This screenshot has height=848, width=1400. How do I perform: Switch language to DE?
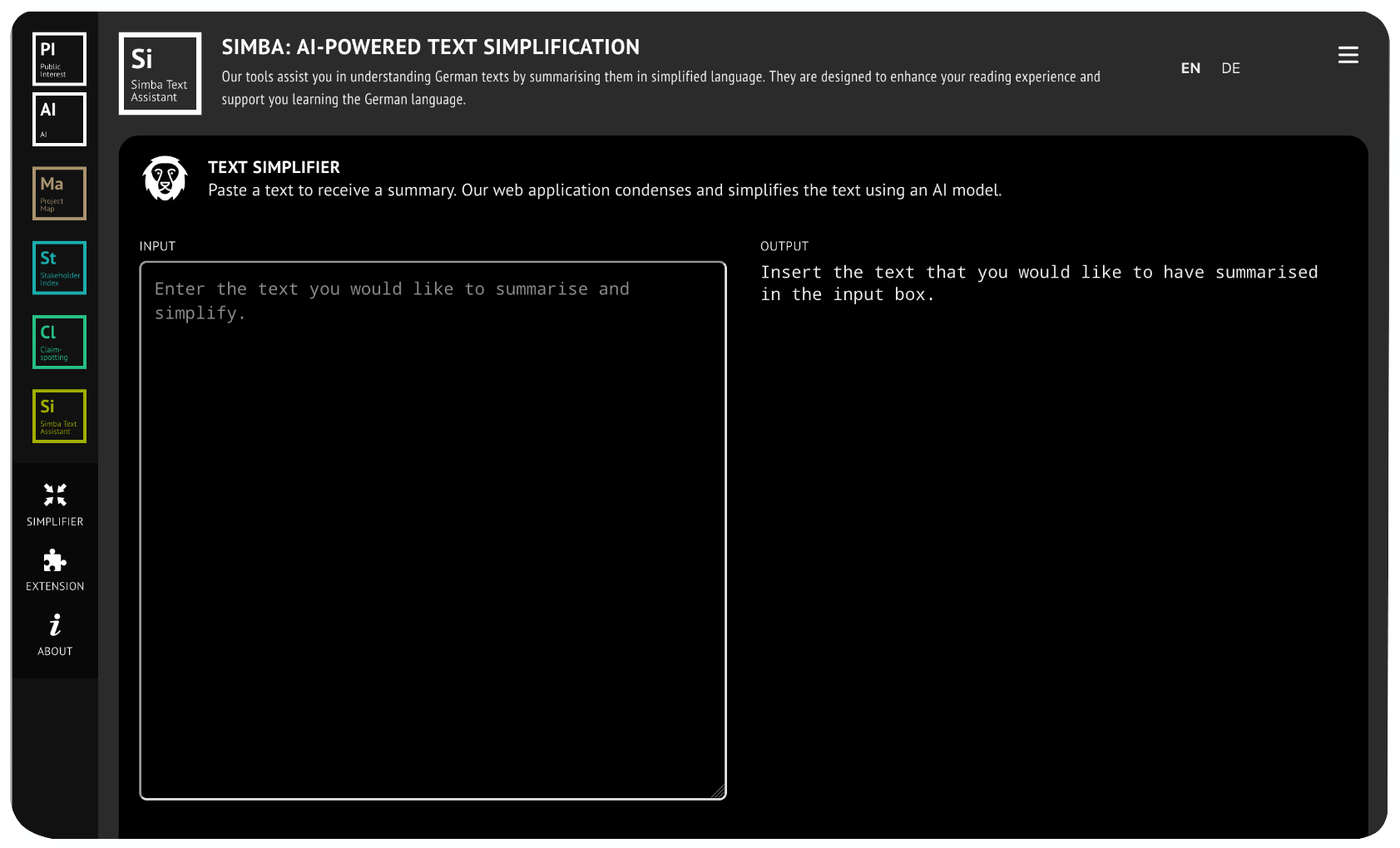click(1230, 68)
